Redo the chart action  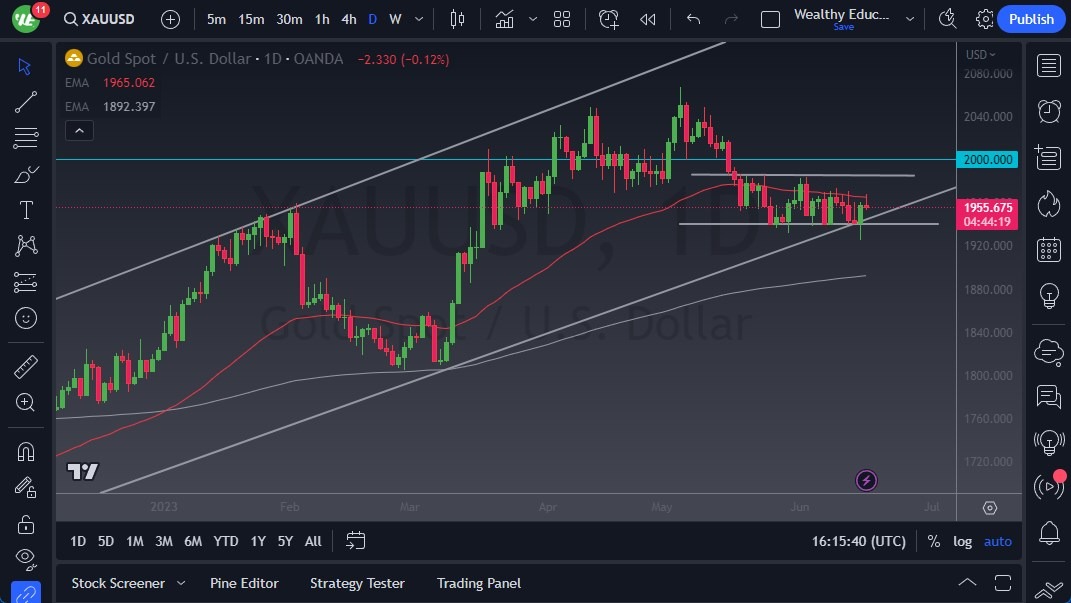[731, 19]
